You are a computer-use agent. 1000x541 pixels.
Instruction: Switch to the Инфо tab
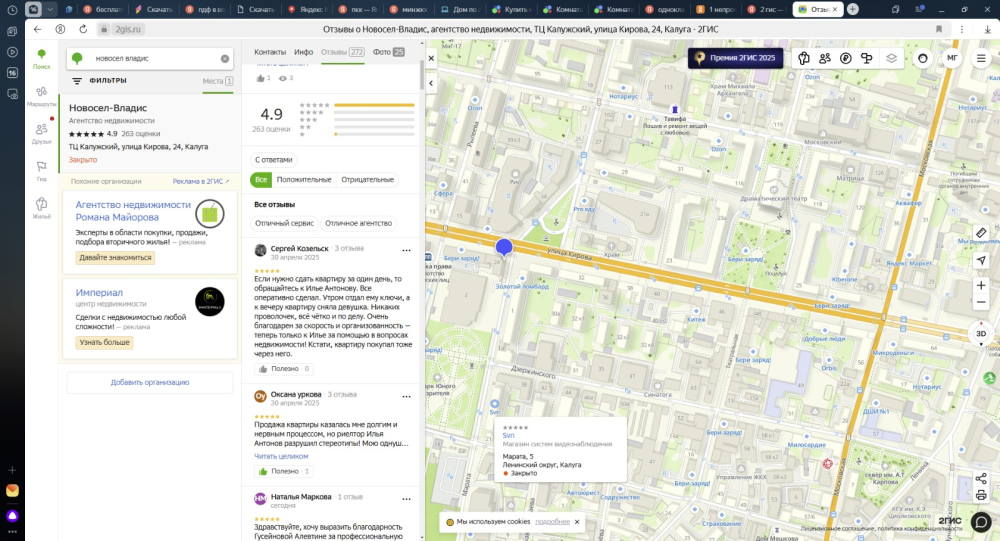pos(304,52)
